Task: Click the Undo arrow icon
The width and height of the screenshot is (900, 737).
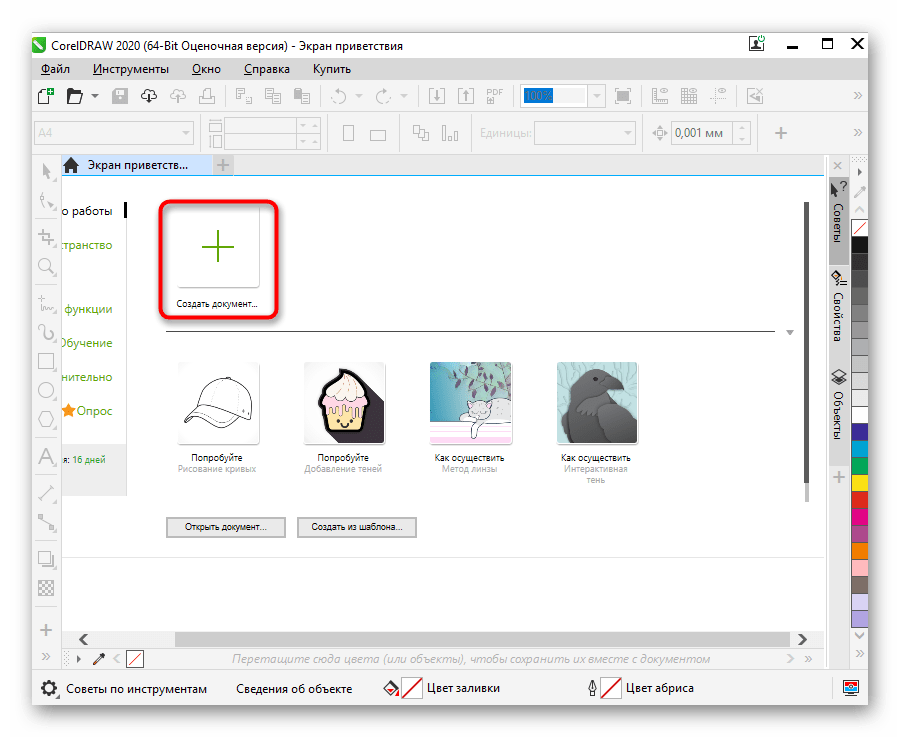Action: (339, 96)
